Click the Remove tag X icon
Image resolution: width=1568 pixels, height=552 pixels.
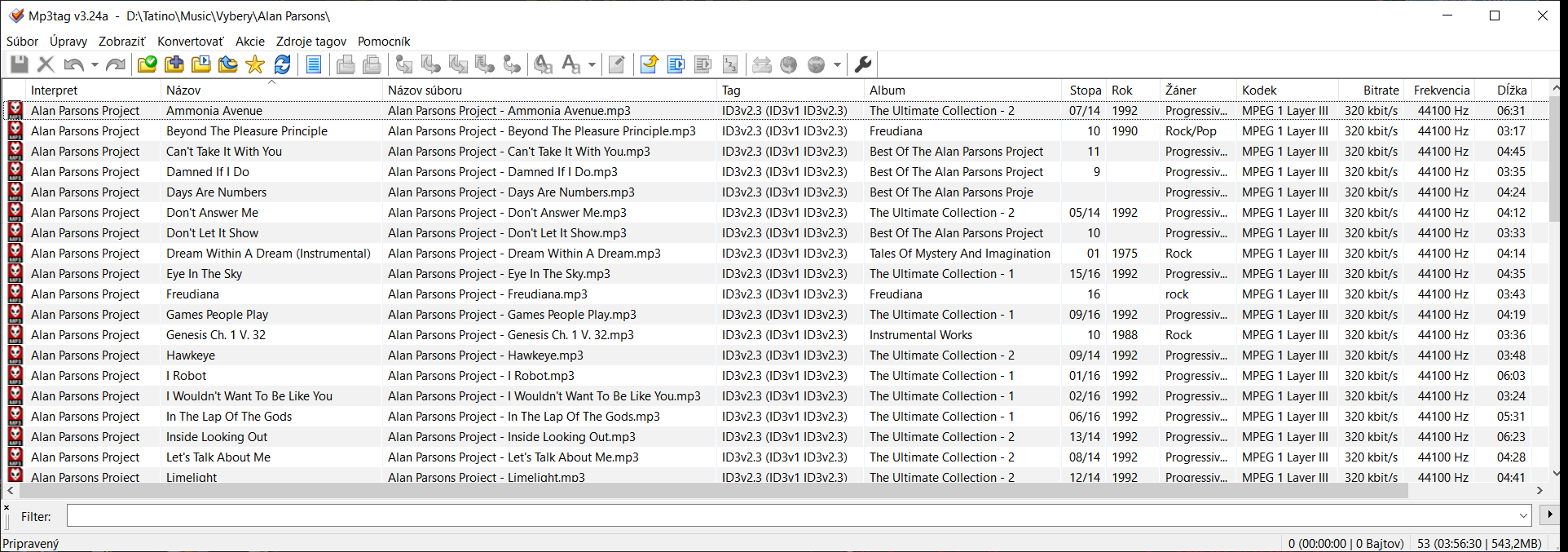pos(46,64)
